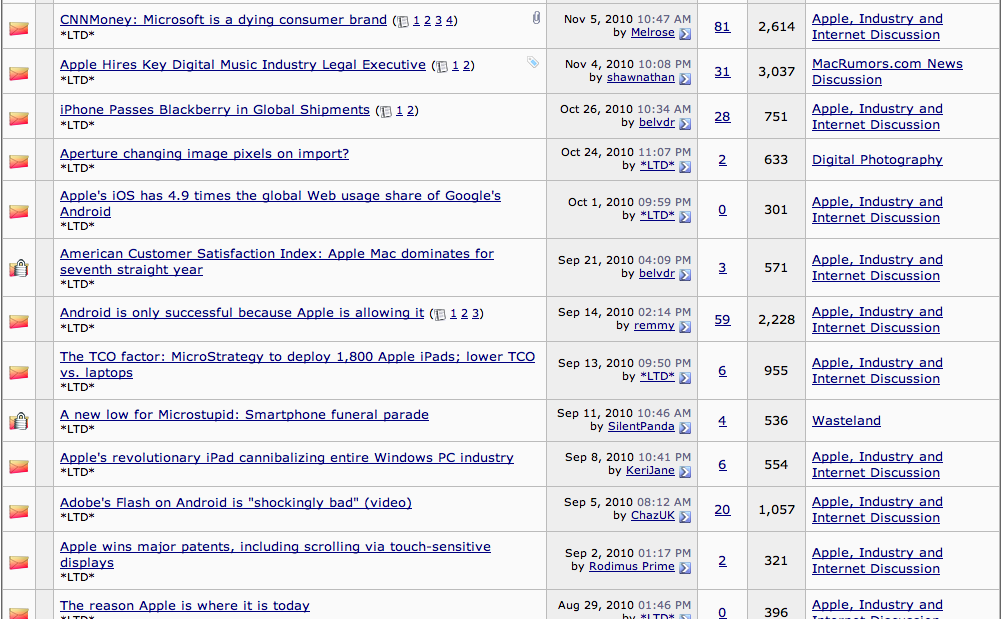Image resolution: width=1001 pixels, height=619 pixels.
Task: Open KeriJane user profile
Action: coord(650,470)
